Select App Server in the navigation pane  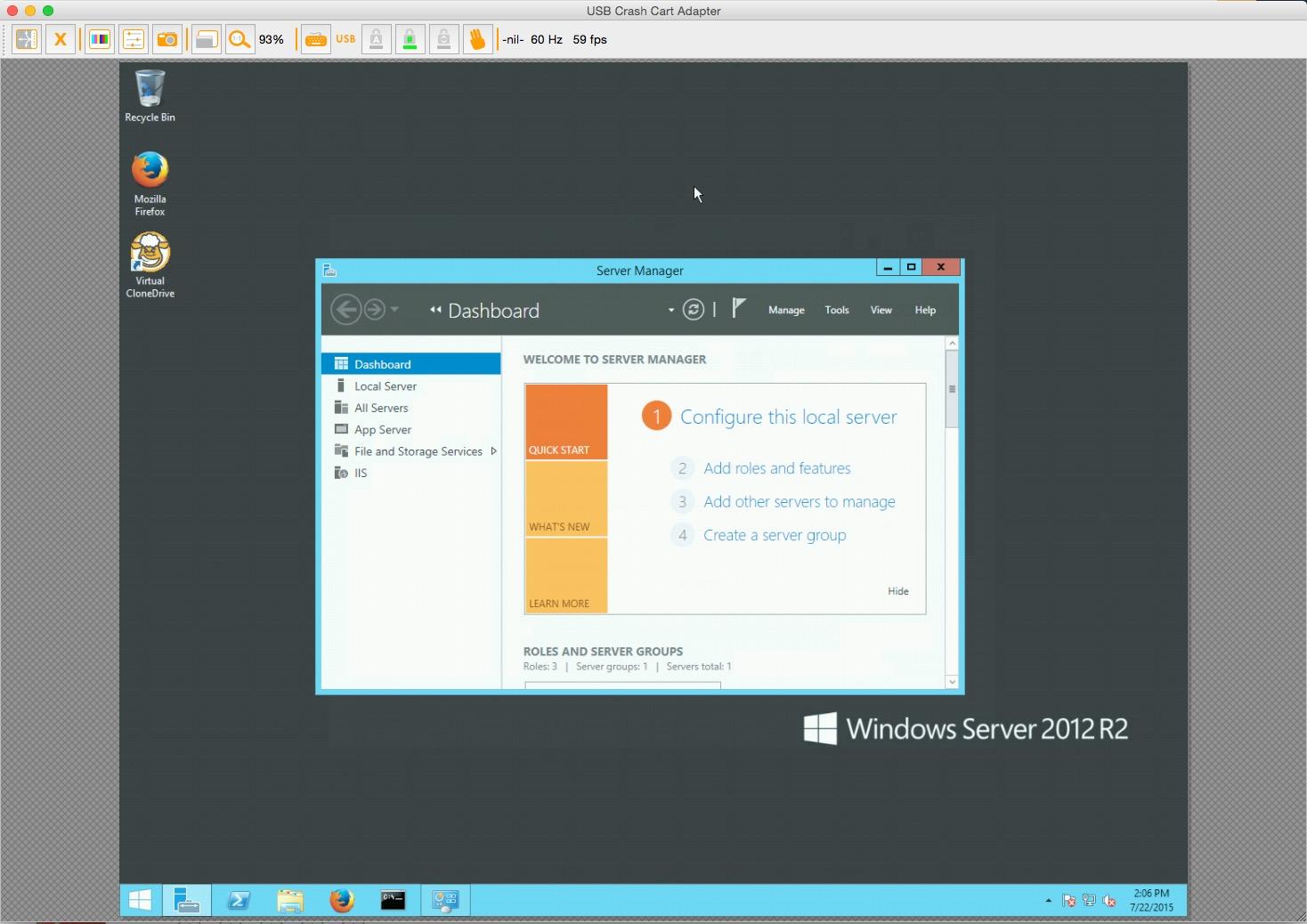click(x=411, y=429)
